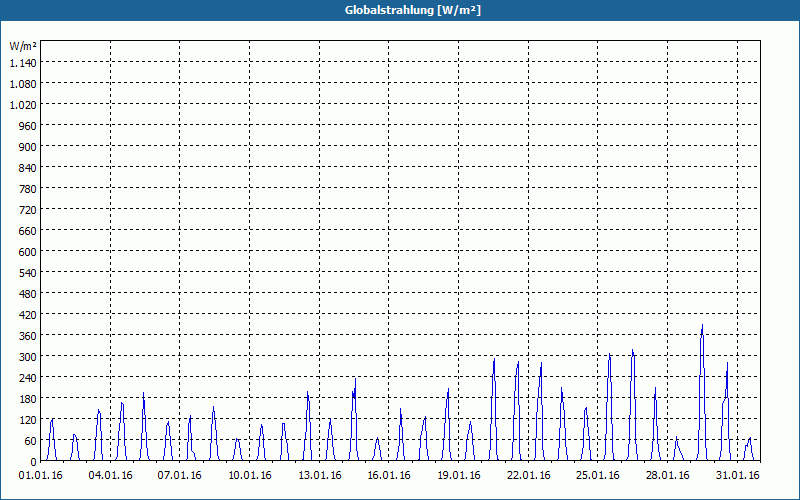Viewport: 800px width, 500px height.
Task: Click the 1.140 y-axis label
Action: point(23,63)
